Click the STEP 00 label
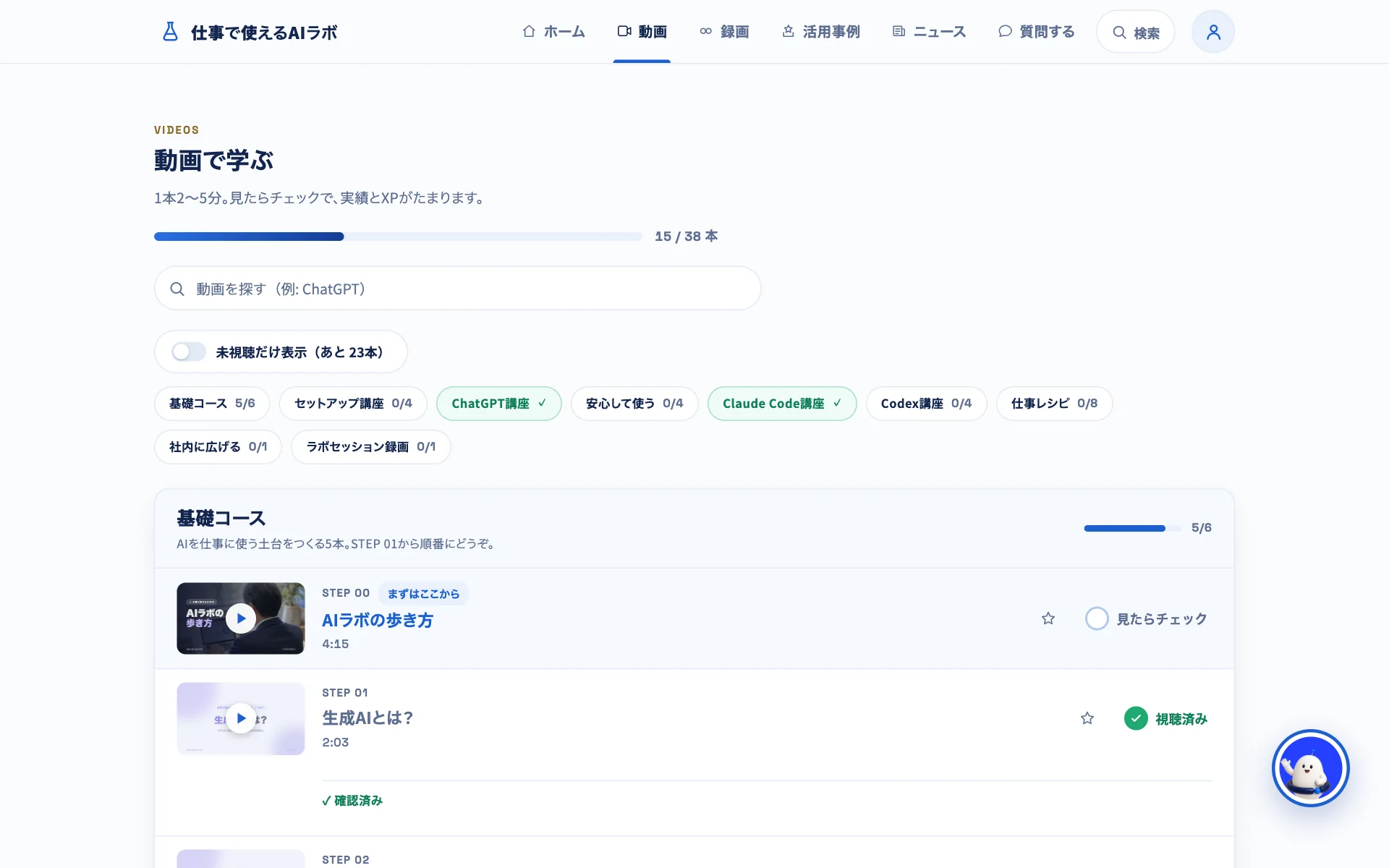1389x868 pixels. tap(346, 593)
